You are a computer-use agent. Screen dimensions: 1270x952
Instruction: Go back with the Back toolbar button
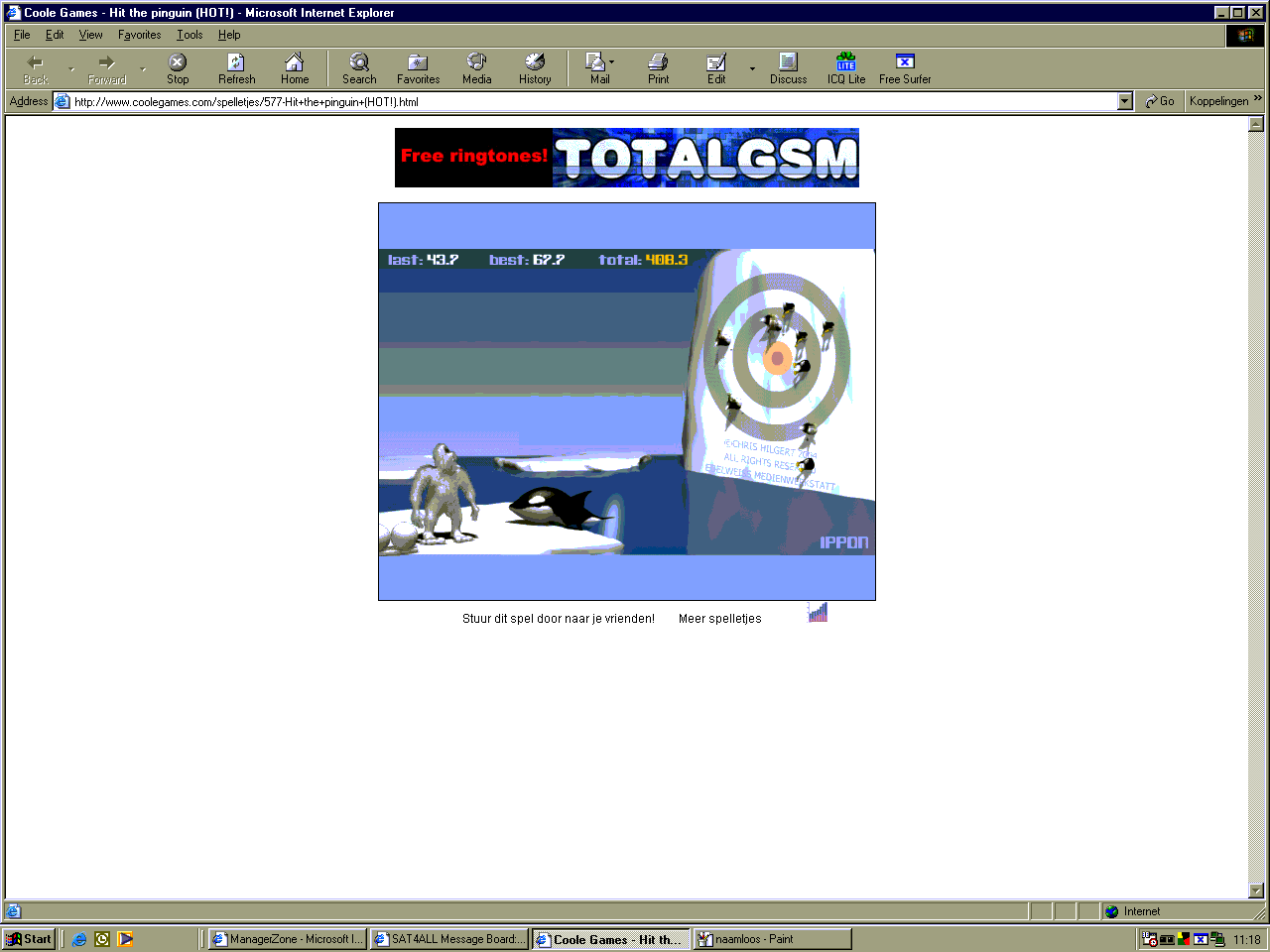click(x=36, y=68)
